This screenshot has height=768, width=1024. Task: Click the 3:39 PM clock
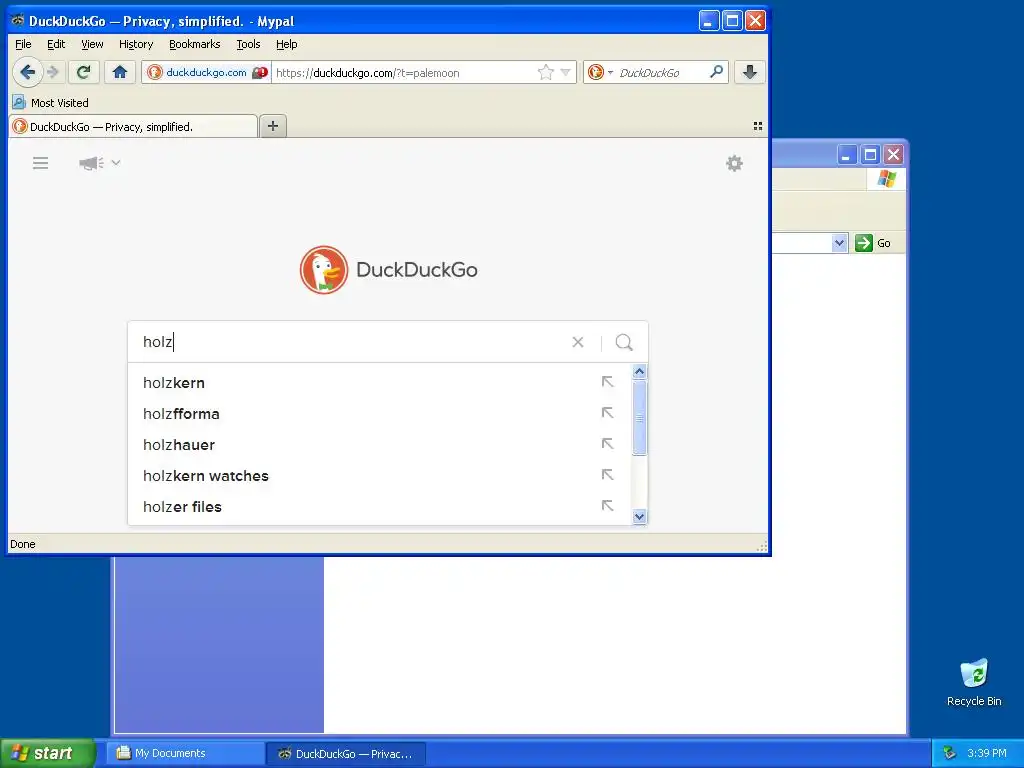click(x=987, y=753)
